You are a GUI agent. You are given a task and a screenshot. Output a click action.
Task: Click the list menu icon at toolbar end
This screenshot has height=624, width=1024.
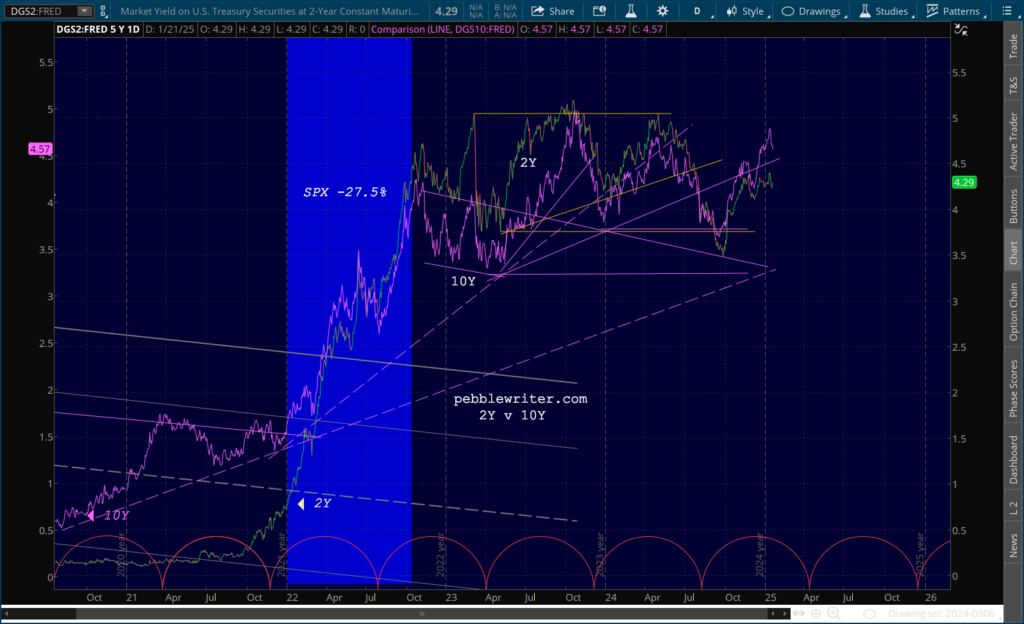click(1006, 11)
